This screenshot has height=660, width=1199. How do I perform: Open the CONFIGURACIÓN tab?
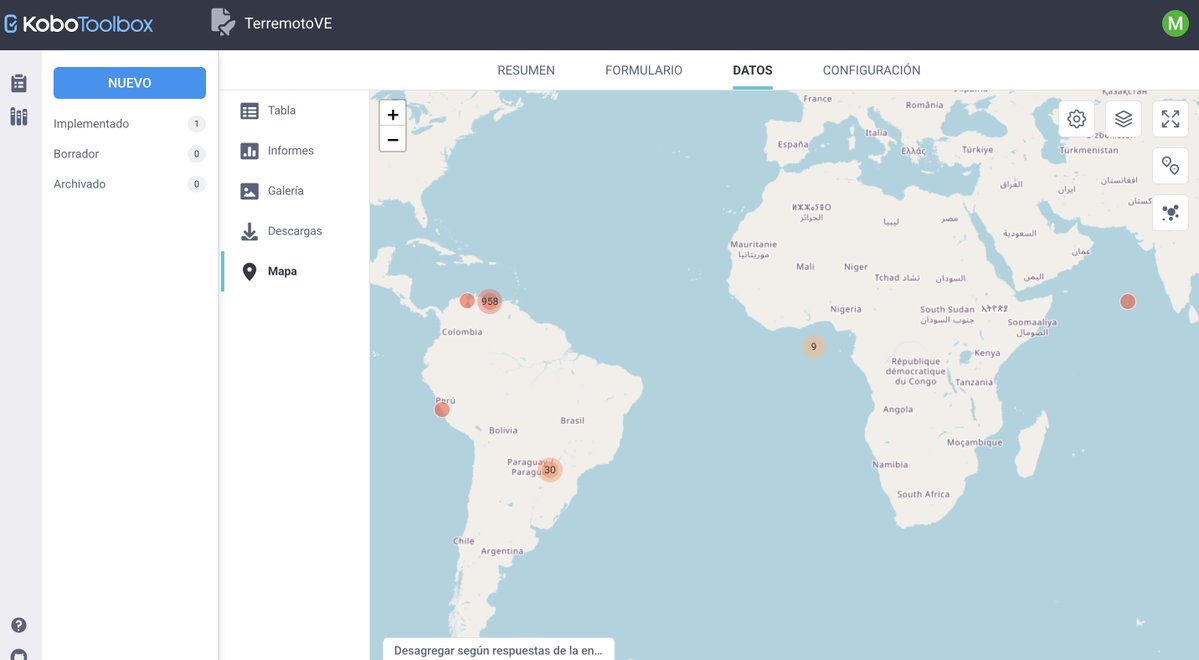pos(872,70)
